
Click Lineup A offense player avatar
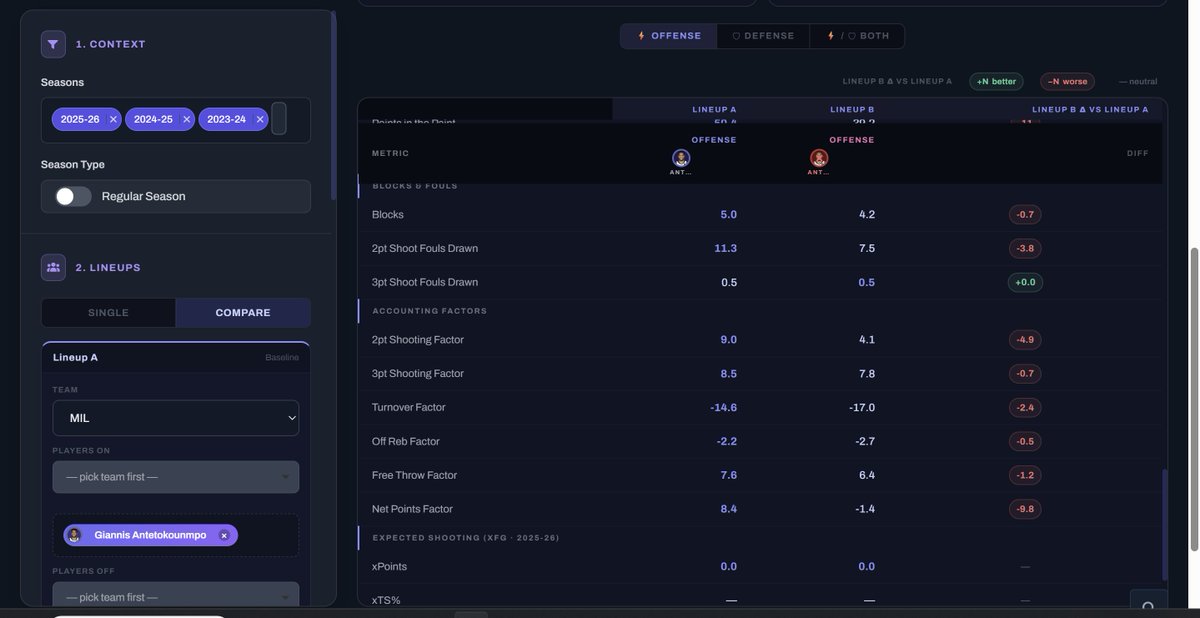[681, 158]
